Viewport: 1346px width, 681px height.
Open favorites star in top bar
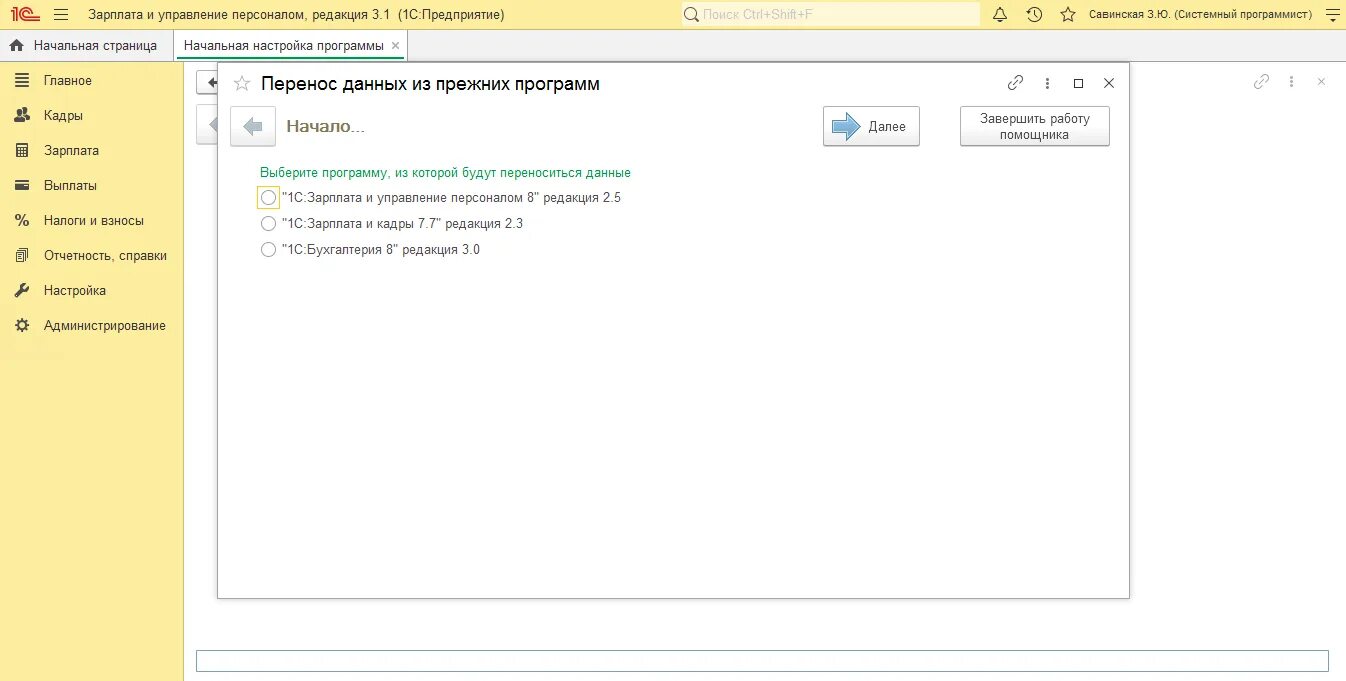tap(1068, 14)
